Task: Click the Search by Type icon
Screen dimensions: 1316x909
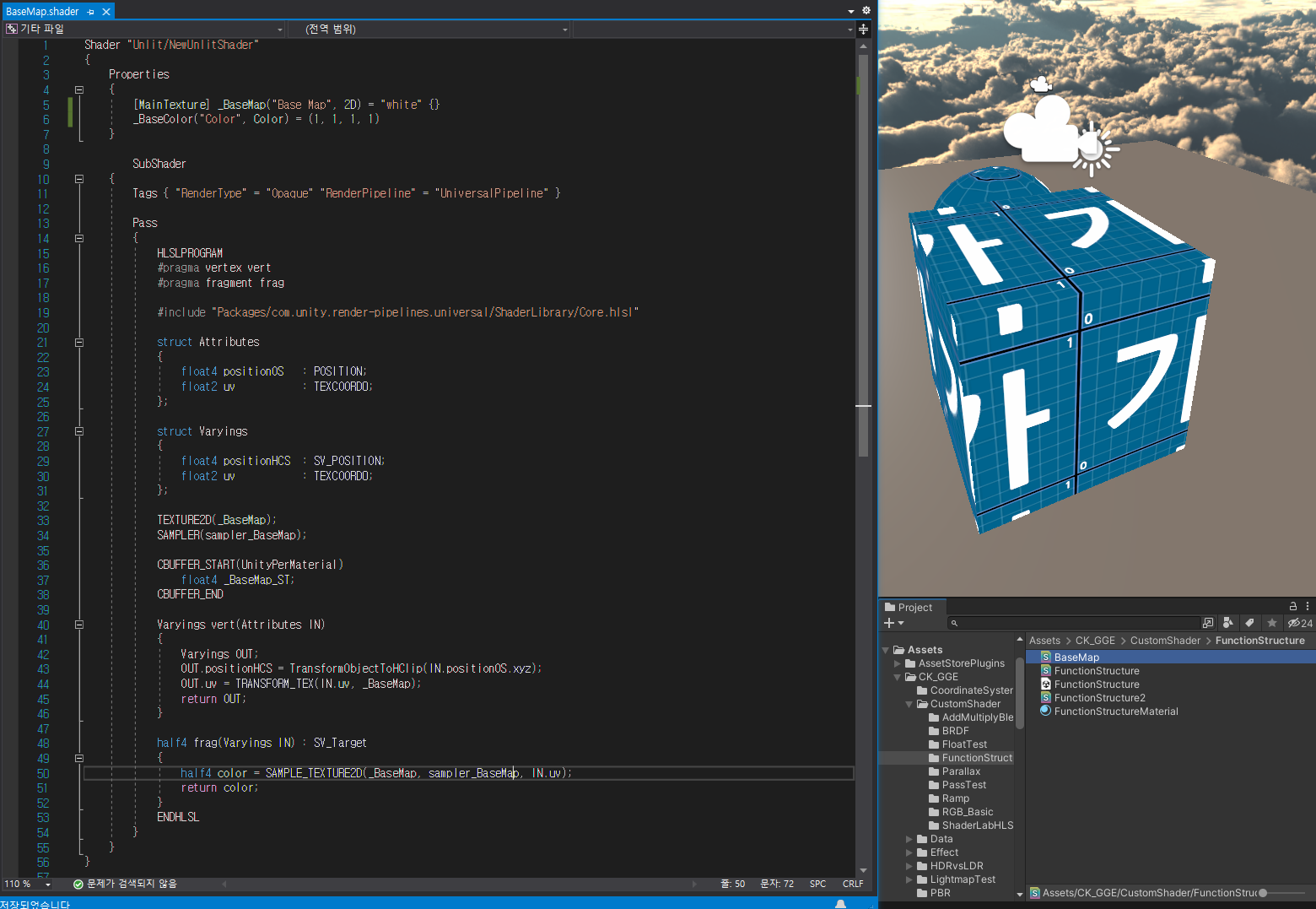Action: [1228, 623]
